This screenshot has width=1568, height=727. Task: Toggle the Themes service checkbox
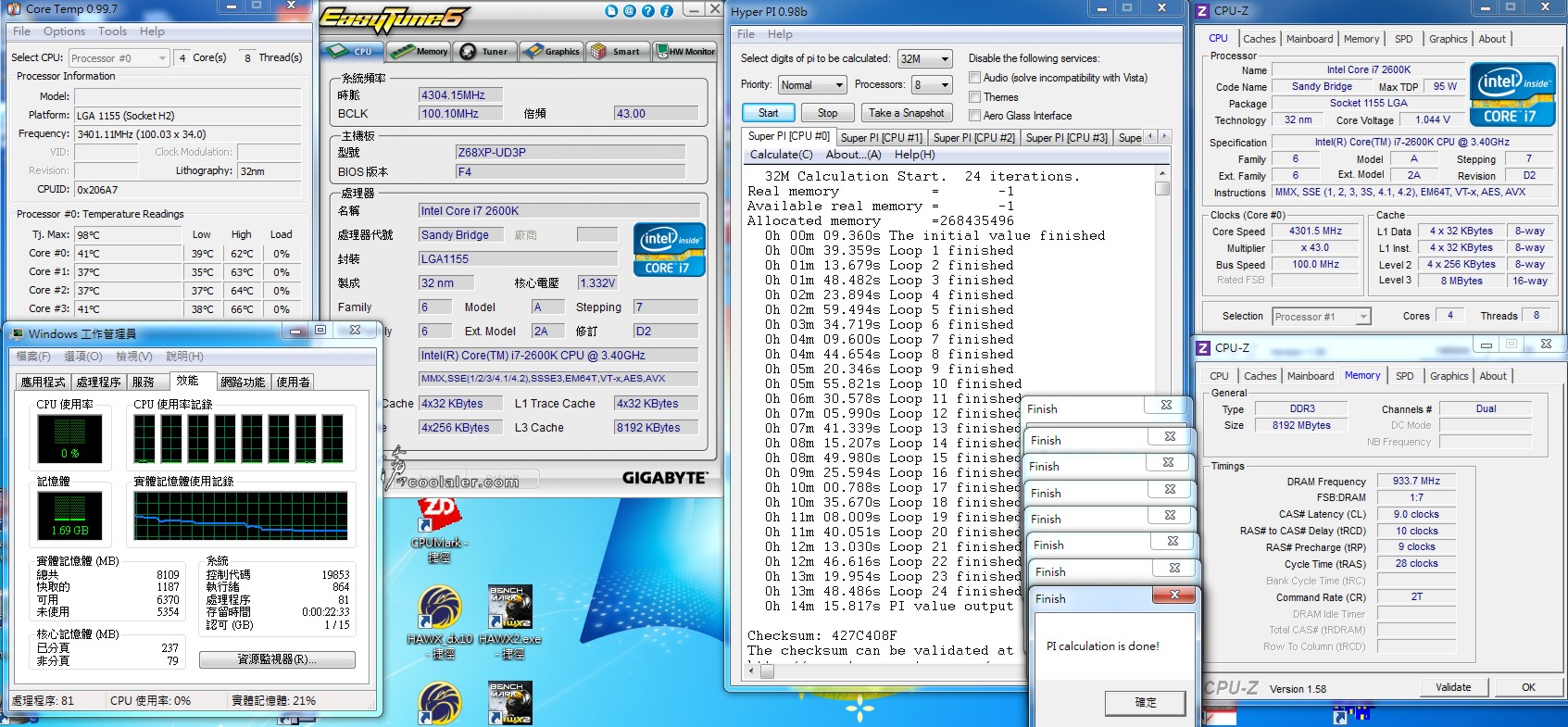pyautogui.click(x=974, y=96)
